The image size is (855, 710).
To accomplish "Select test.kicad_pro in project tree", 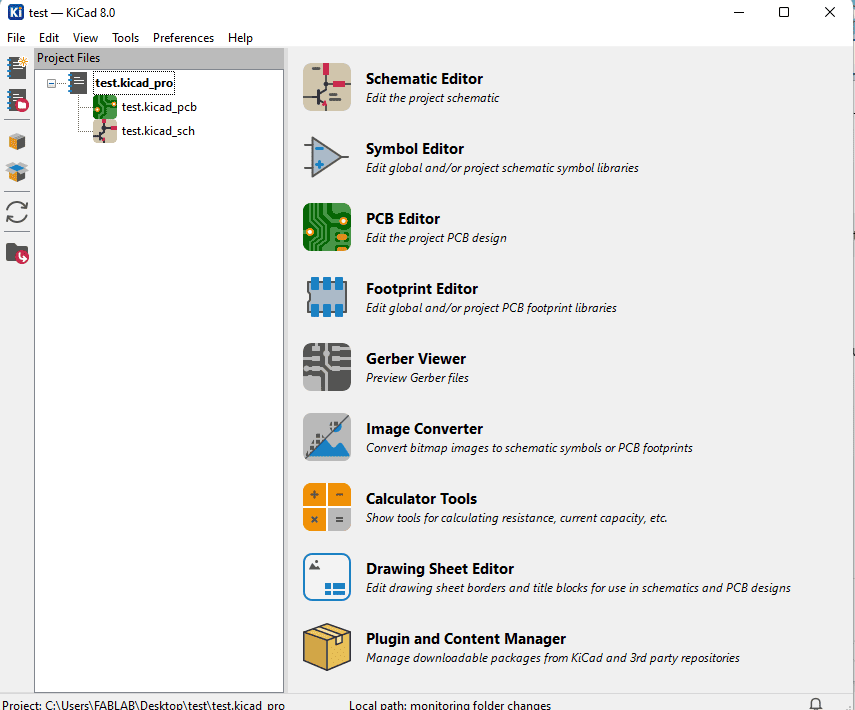I will tap(134, 83).
